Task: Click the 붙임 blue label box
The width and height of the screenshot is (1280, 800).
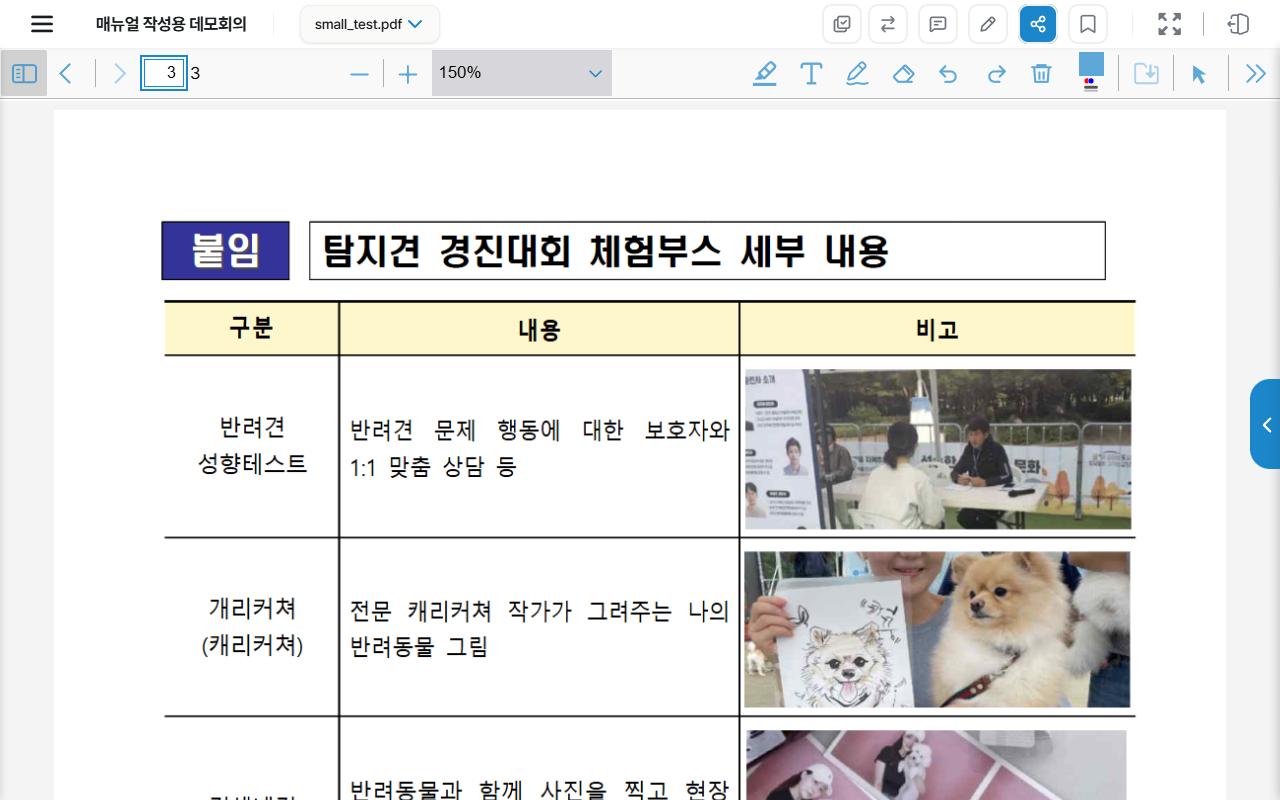Action: pos(225,250)
